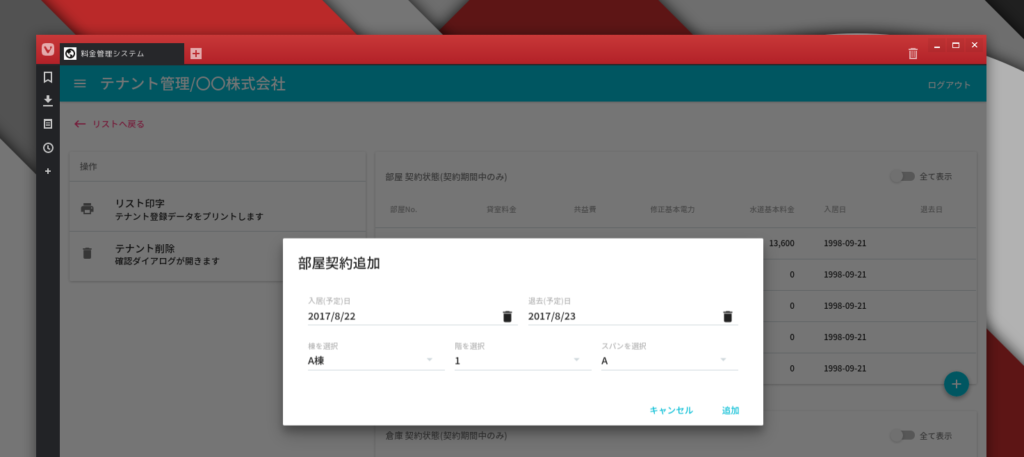Viewport: 1024px width, 457px height.
Task: Toggle 全て表示 switch for 部屋 契約状態
Action: [x=901, y=177]
